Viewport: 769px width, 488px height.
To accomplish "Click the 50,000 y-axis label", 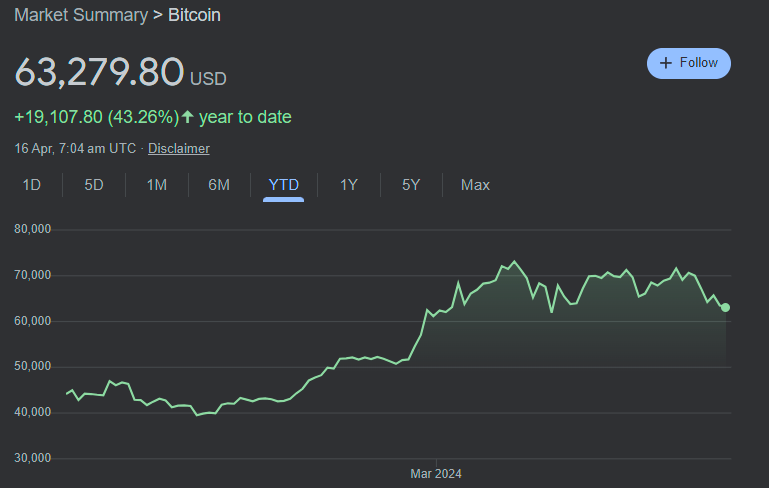I will coord(32,366).
